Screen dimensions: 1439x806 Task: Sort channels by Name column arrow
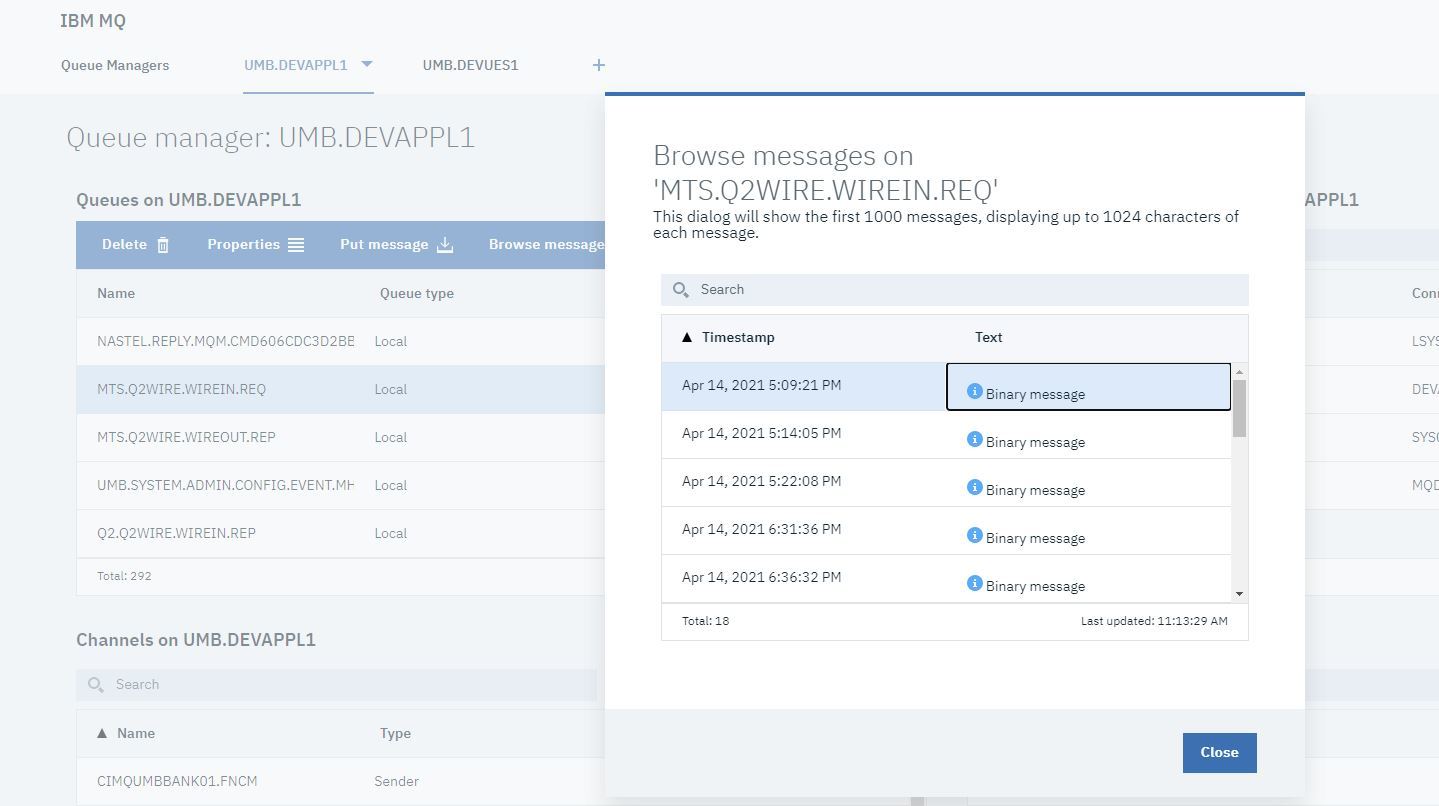[101, 734]
